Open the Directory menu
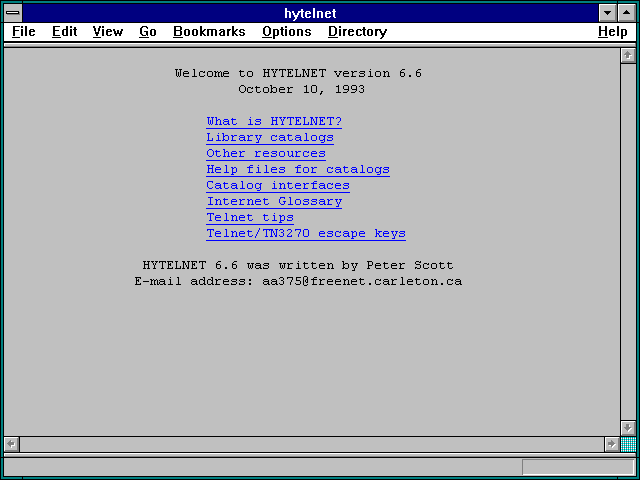Viewport: 640px width, 480px height. (358, 31)
